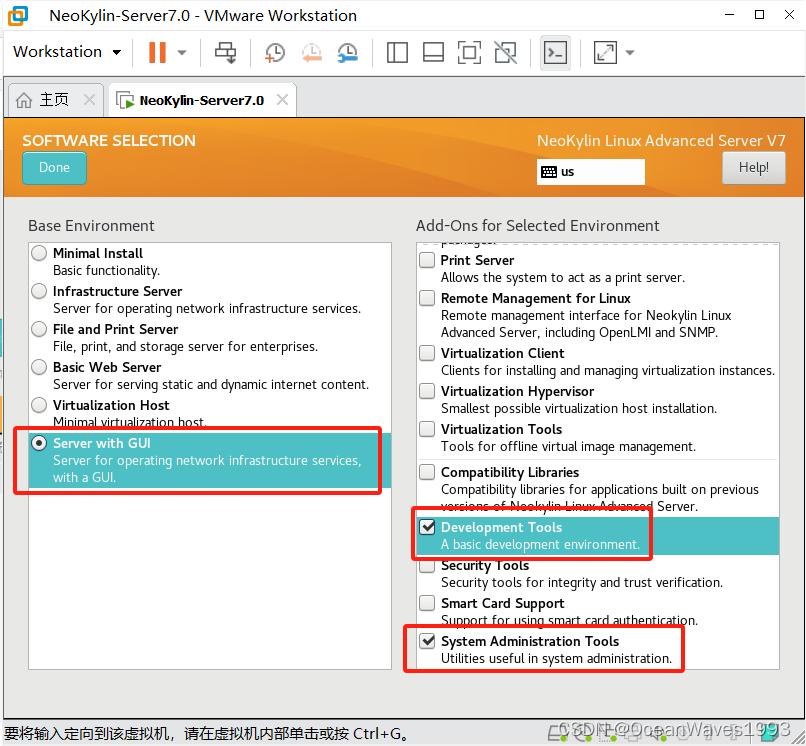Send Ctrl+Alt+Del via the toolbar icon
The height and width of the screenshot is (746, 806).
coord(226,52)
